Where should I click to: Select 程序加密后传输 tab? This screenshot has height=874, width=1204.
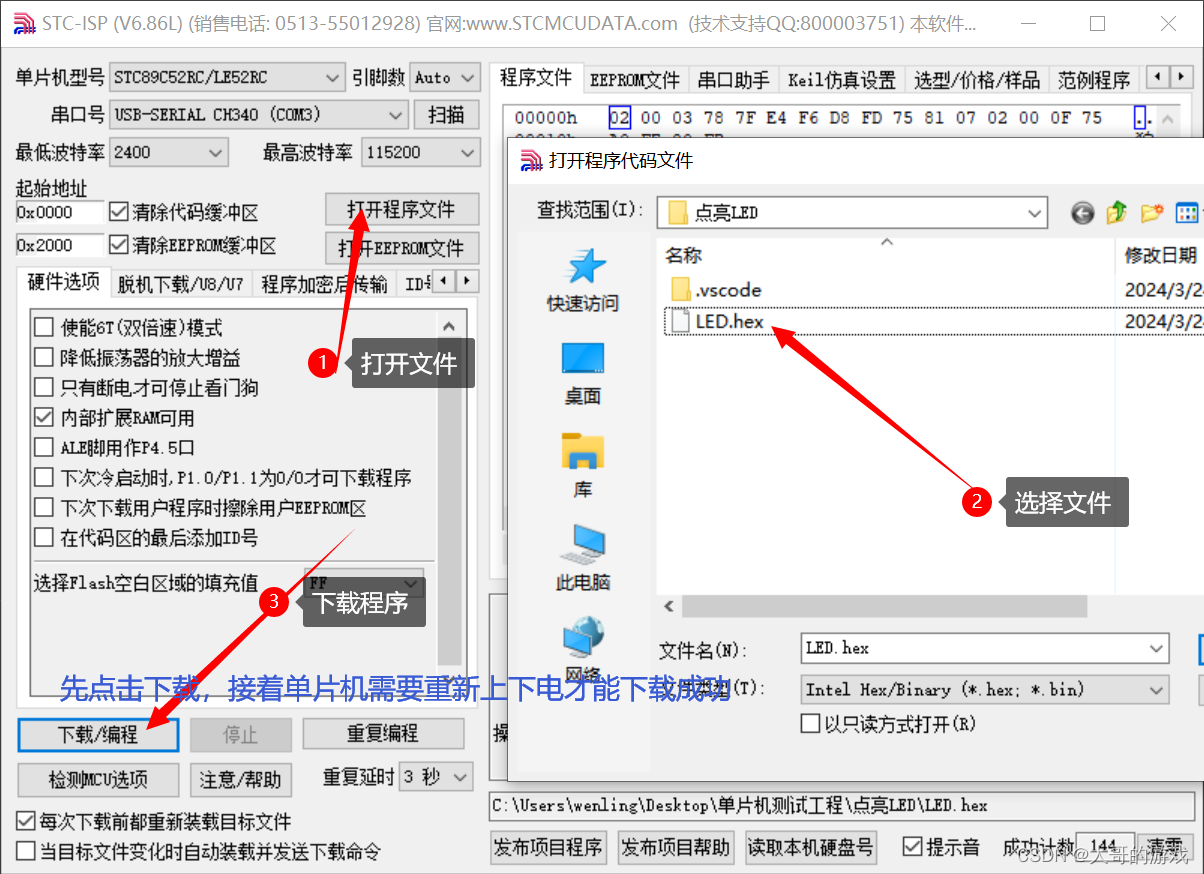pyautogui.click(x=324, y=284)
